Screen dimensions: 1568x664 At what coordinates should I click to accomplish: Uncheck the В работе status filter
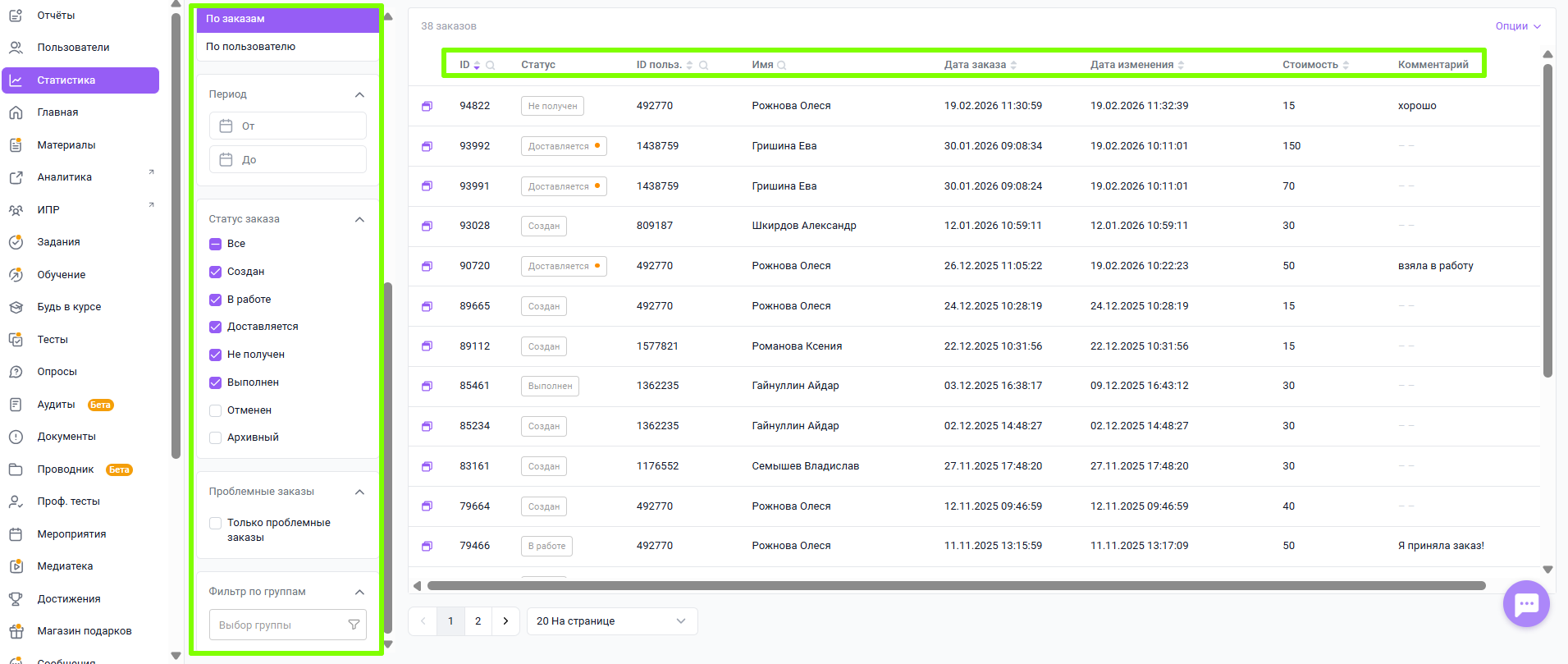click(216, 300)
